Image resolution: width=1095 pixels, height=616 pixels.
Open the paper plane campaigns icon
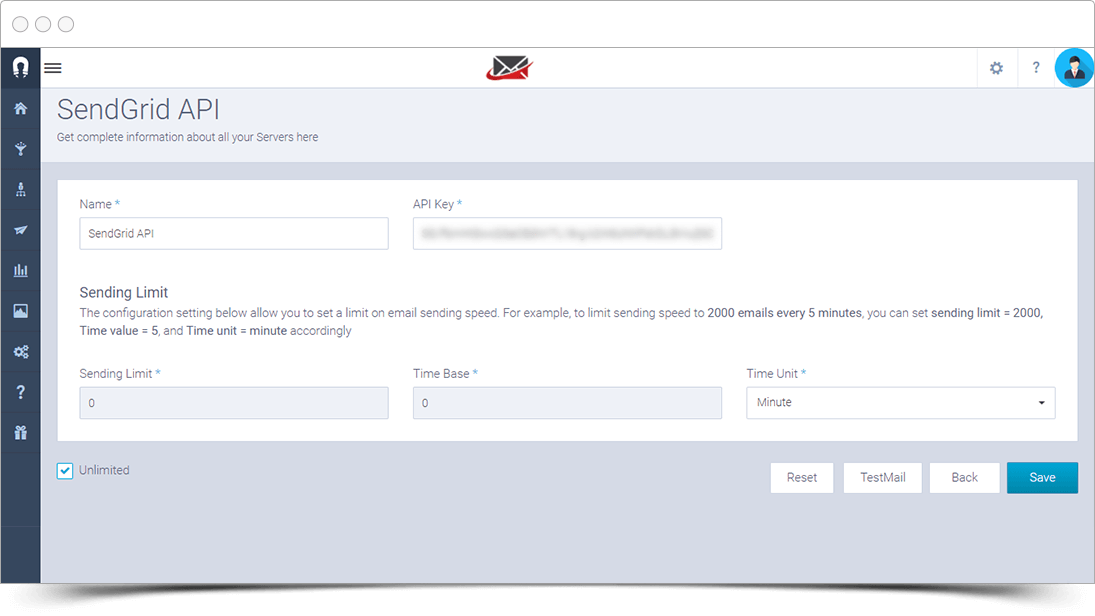coord(20,230)
